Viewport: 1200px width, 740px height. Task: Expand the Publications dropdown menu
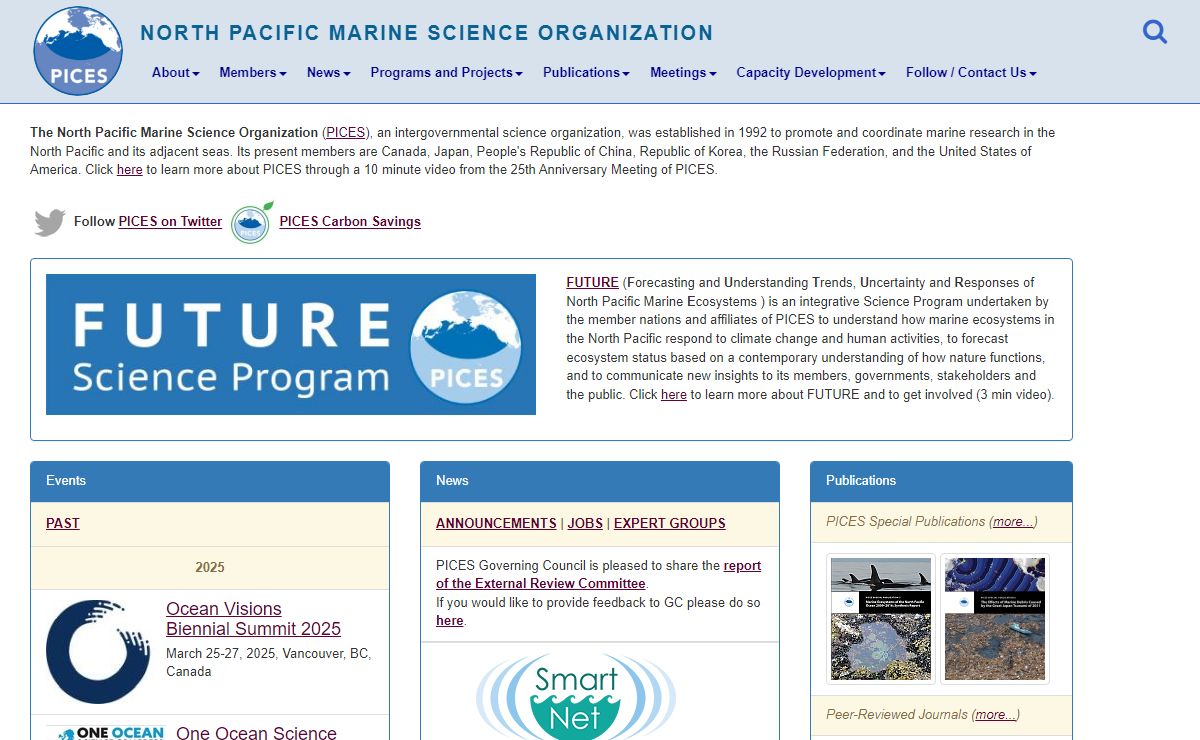click(586, 72)
